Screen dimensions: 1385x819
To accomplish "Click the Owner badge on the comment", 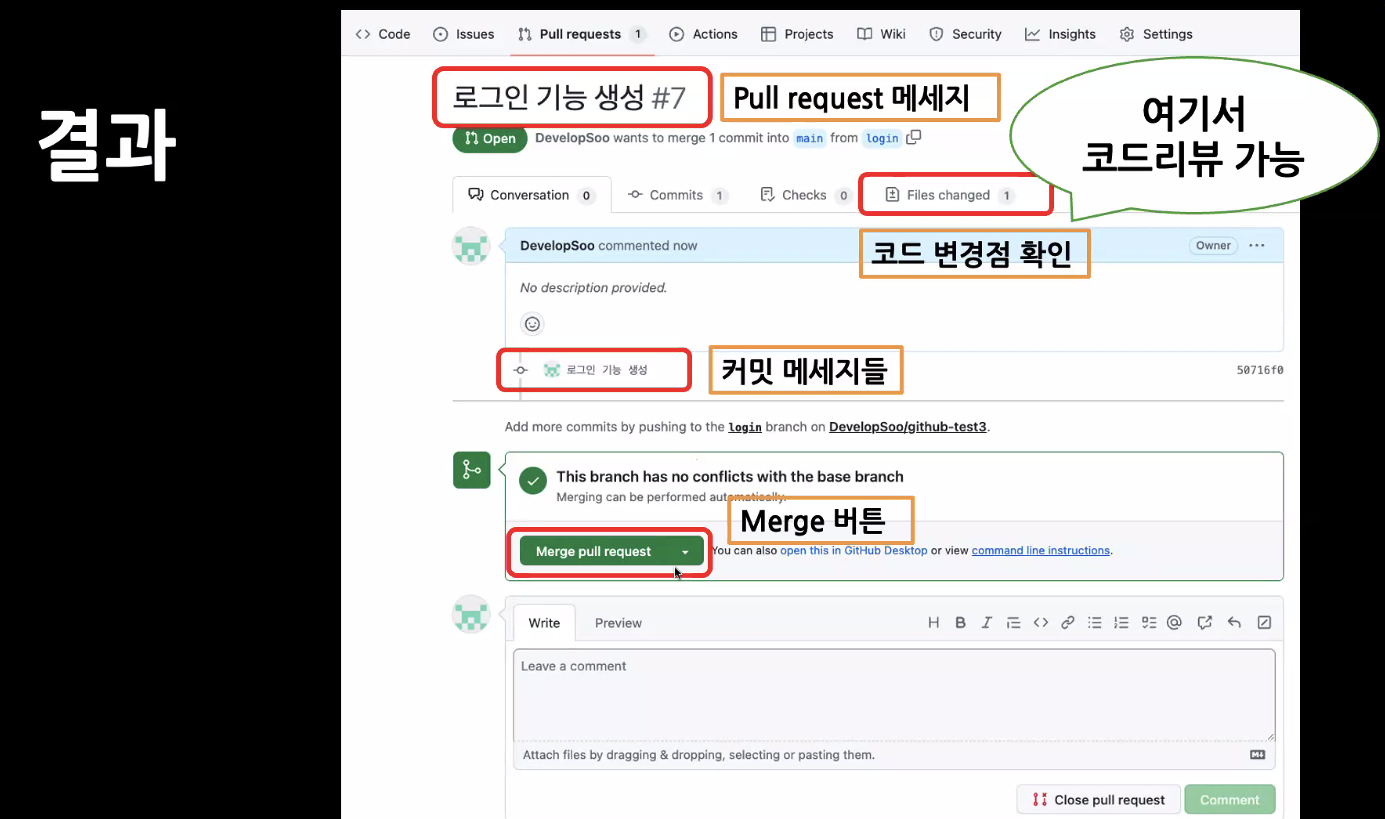I will 1214,245.
